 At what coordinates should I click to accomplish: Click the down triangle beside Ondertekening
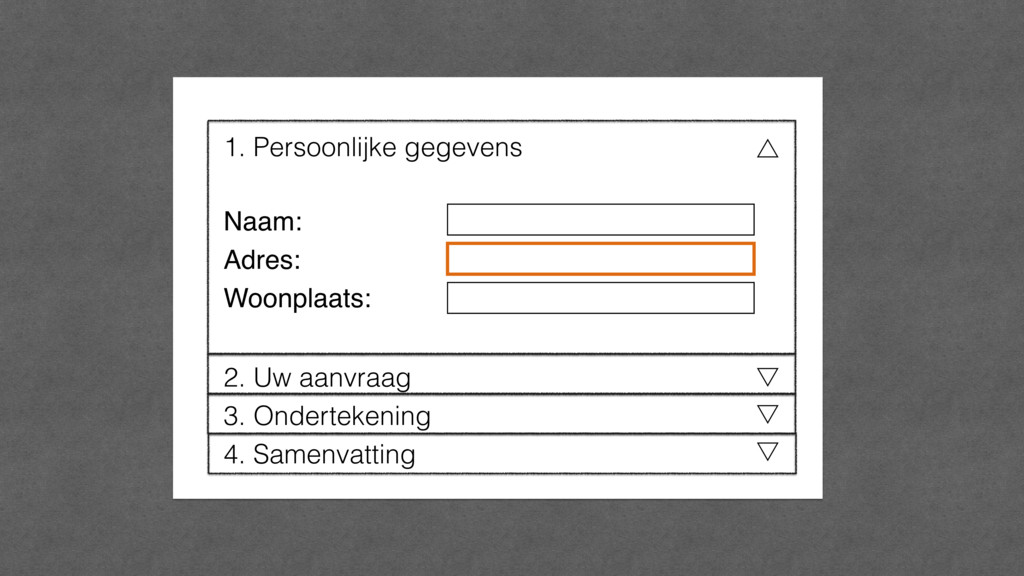[767, 413]
